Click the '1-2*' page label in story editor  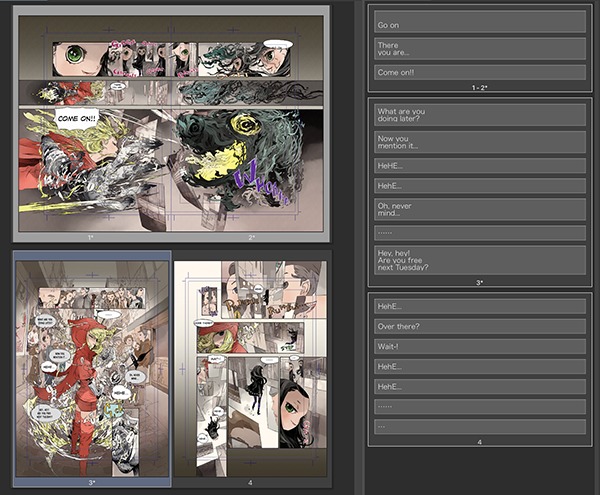(x=479, y=88)
